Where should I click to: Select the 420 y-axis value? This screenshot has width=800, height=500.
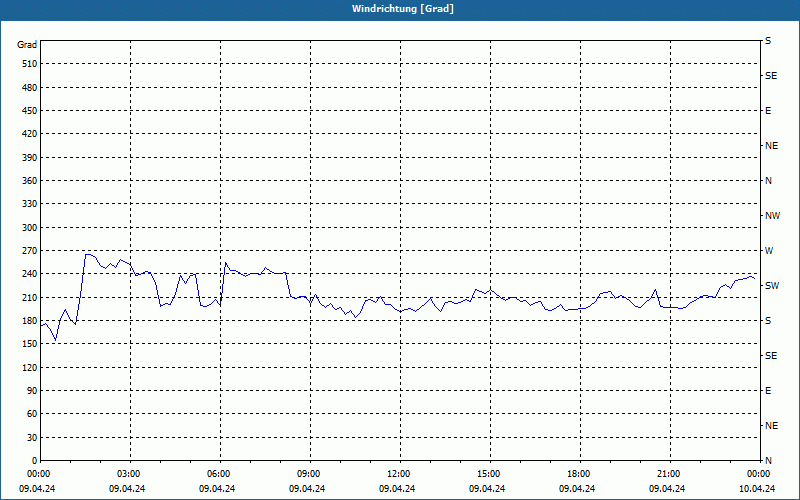pos(29,134)
